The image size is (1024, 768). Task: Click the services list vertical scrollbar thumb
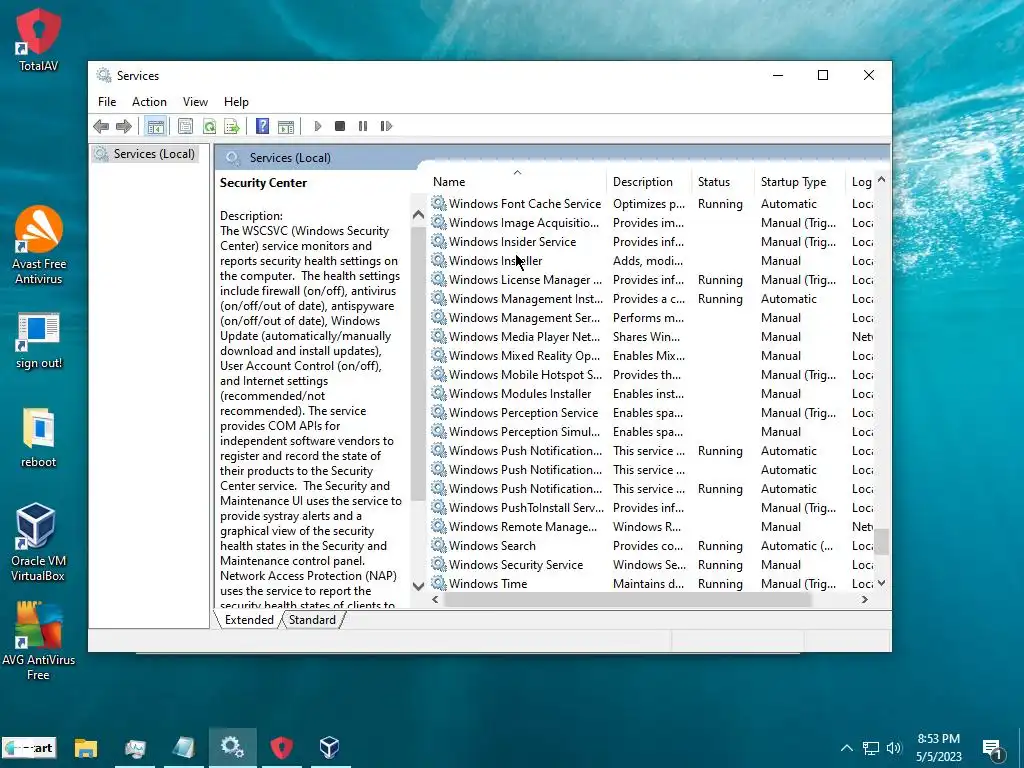[882, 541]
